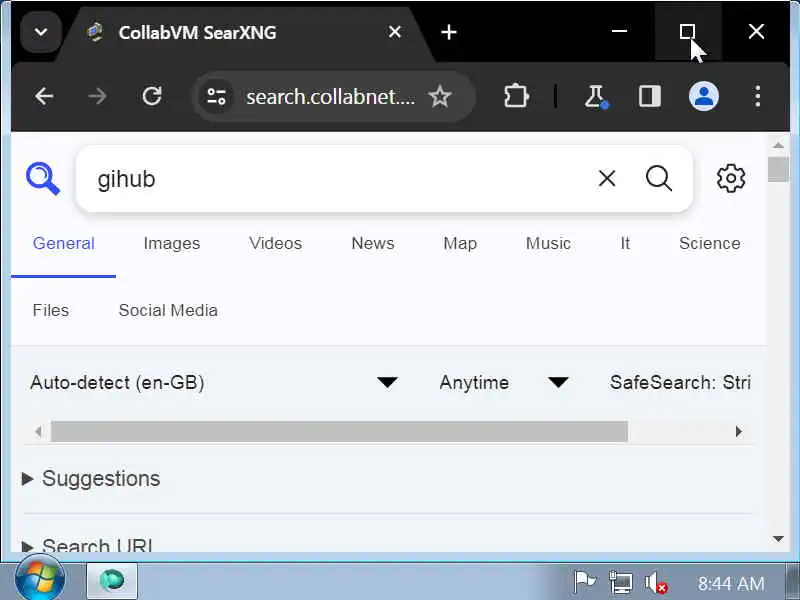Open Chrome Labs flask icon

[x=595, y=96]
